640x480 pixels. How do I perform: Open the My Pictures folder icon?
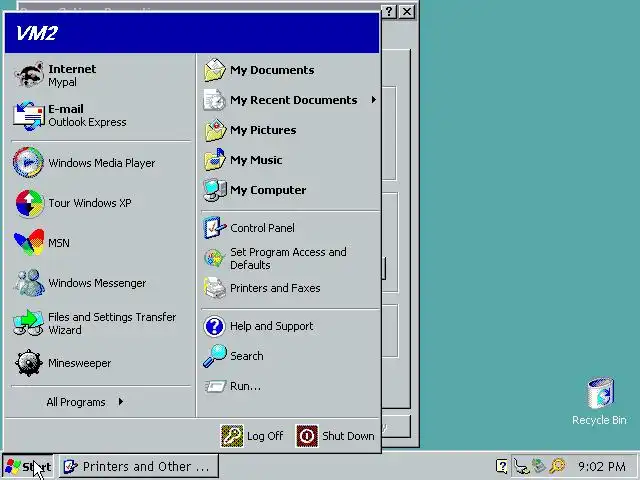pyautogui.click(x=215, y=130)
